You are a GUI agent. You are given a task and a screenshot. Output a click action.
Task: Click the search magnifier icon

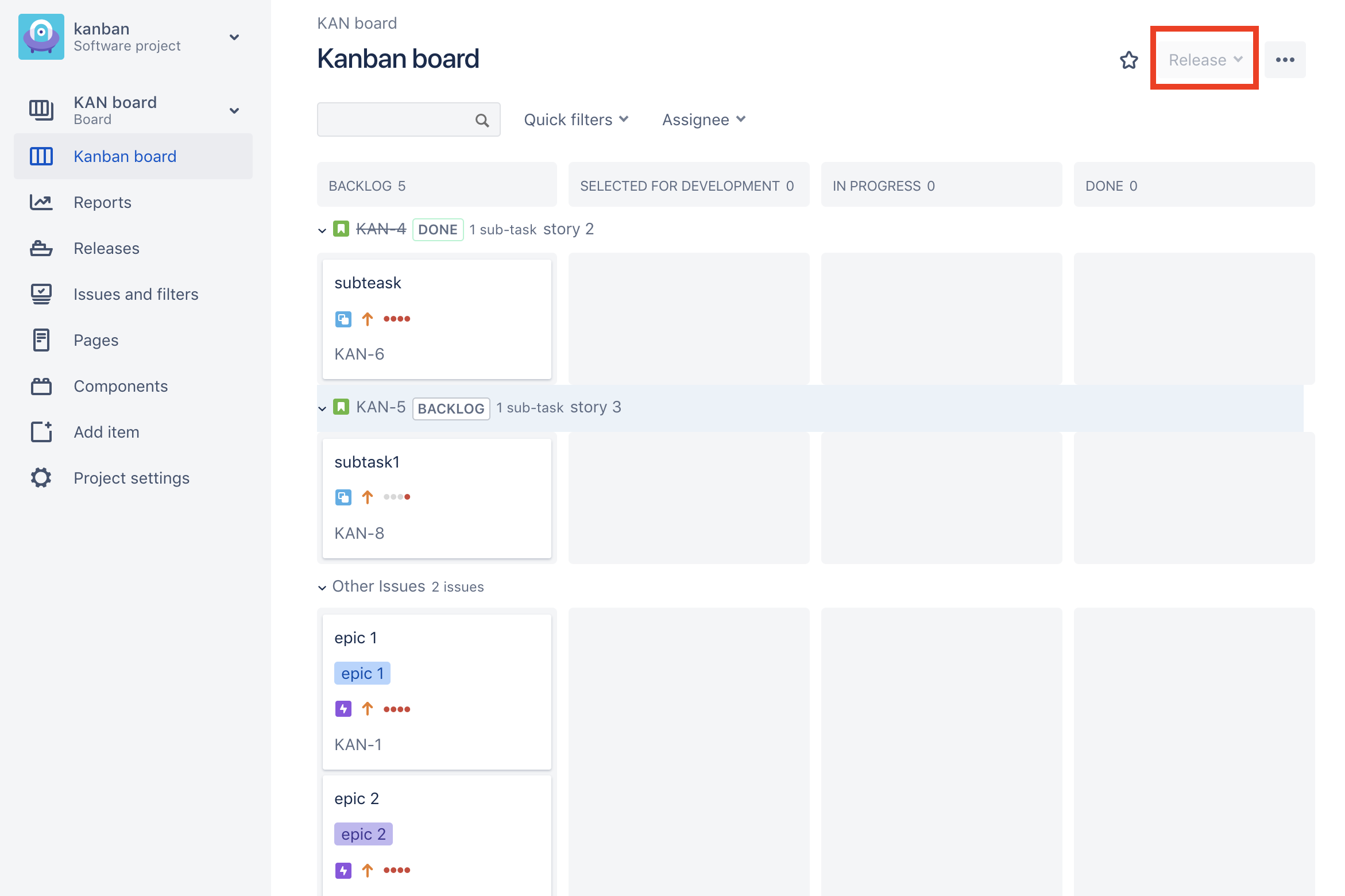point(482,120)
